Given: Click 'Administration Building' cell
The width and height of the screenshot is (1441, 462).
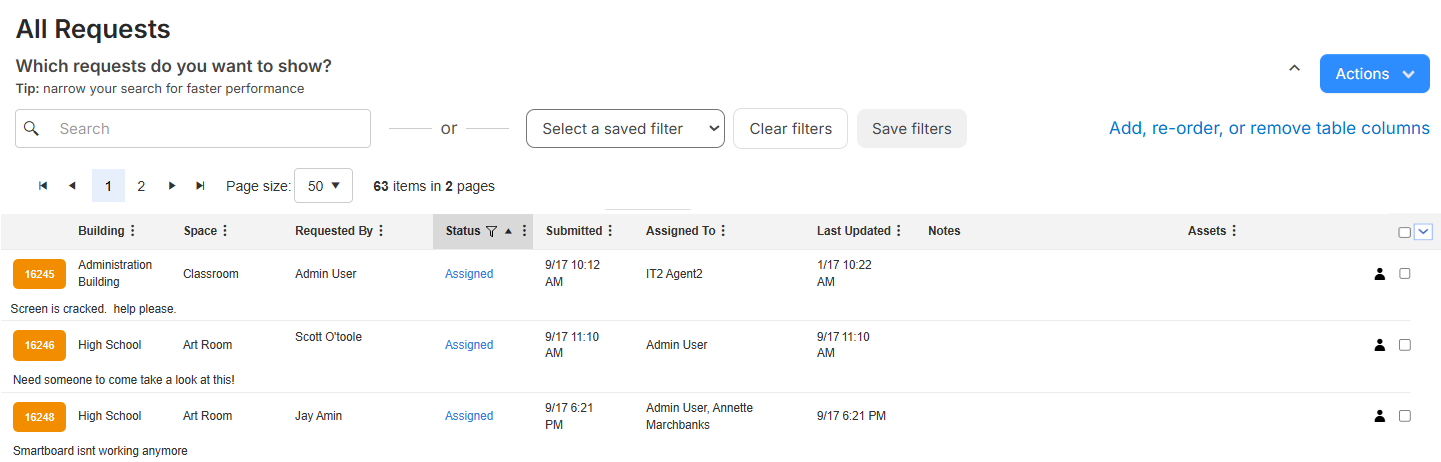Looking at the screenshot, I should pos(115,274).
